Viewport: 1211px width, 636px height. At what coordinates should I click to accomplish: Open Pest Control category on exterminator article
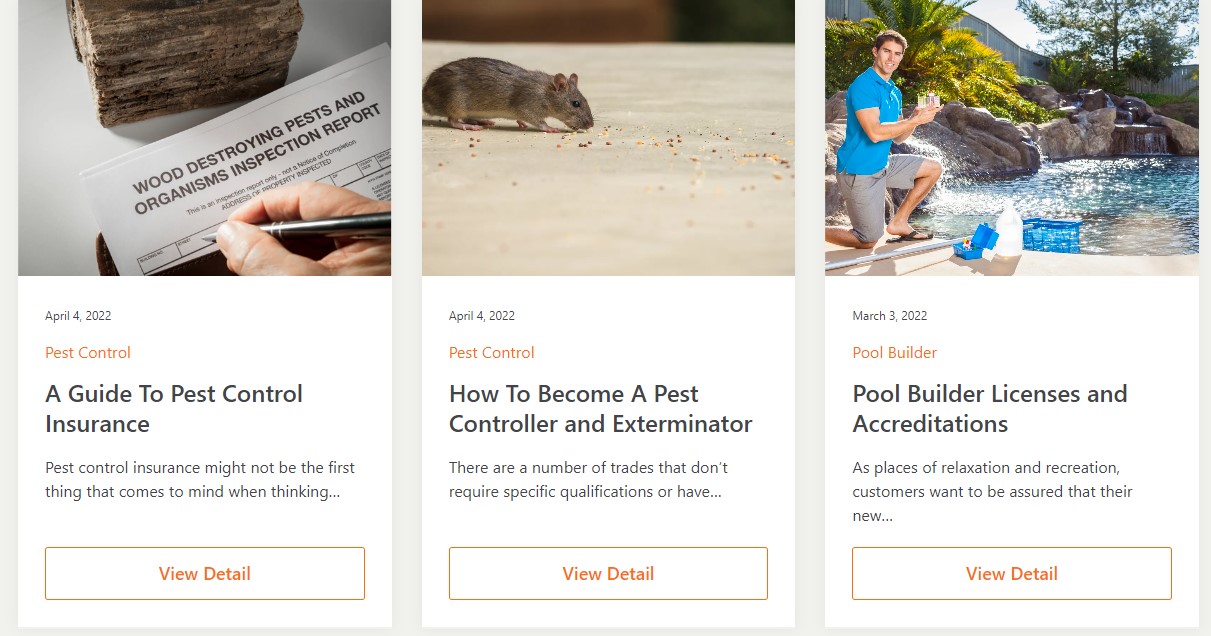click(x=492, y=352)
